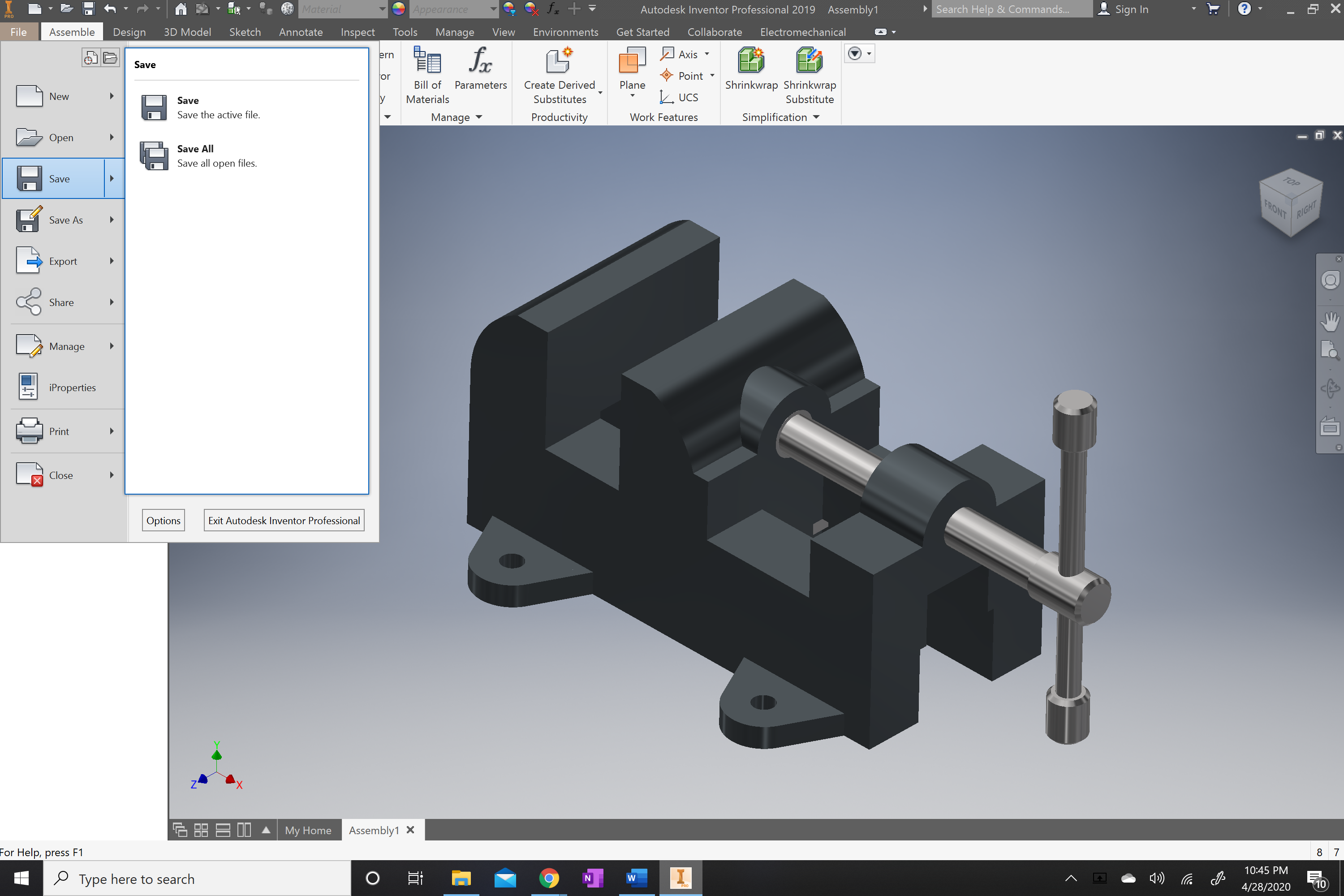Image resolution: width=1344 pixels, height=896 pixels.
Task: Expand the Save As submenu arrow
Action: click(112, 220)
